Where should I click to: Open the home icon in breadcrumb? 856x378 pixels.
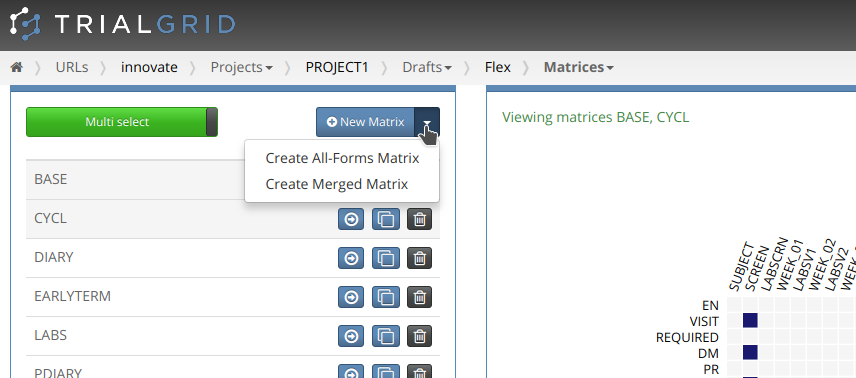pos(17,67)
